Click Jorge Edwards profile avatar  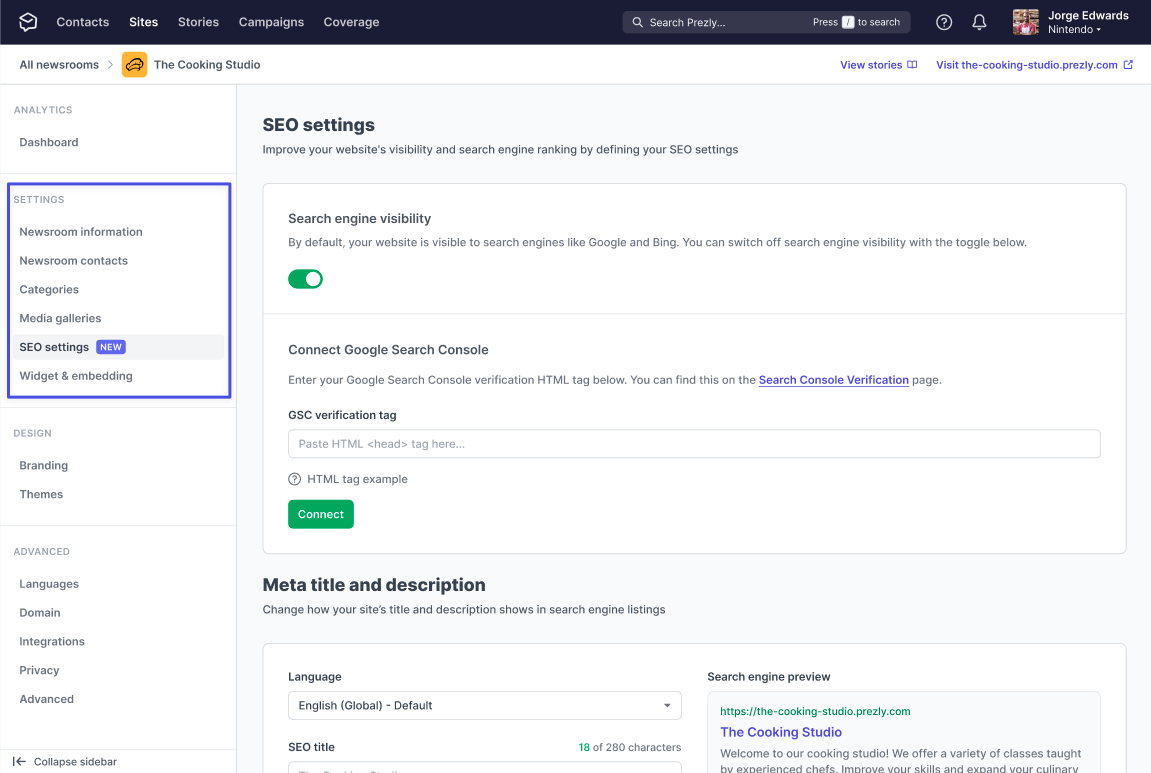pos(1025,22)
